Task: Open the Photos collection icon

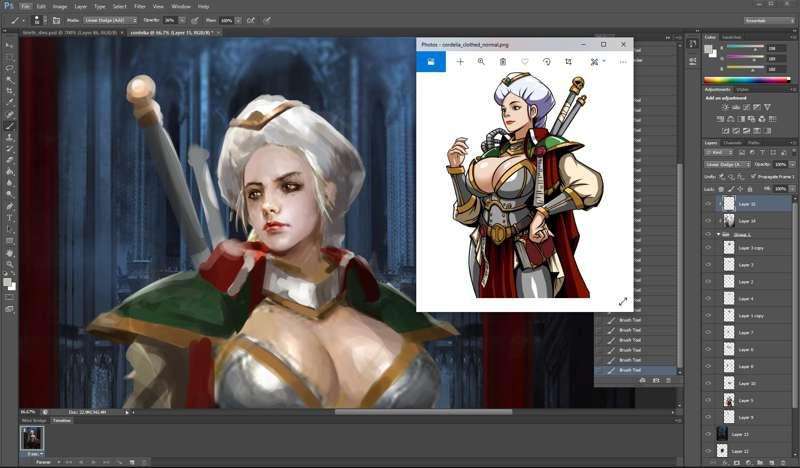Action: coord(431,62)
